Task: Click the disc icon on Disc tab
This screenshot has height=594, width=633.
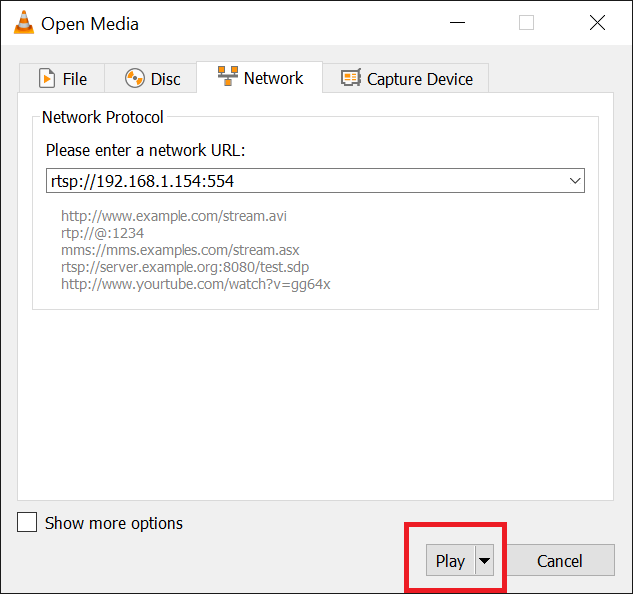Action: pyautogui.click(x=135, y=79)
